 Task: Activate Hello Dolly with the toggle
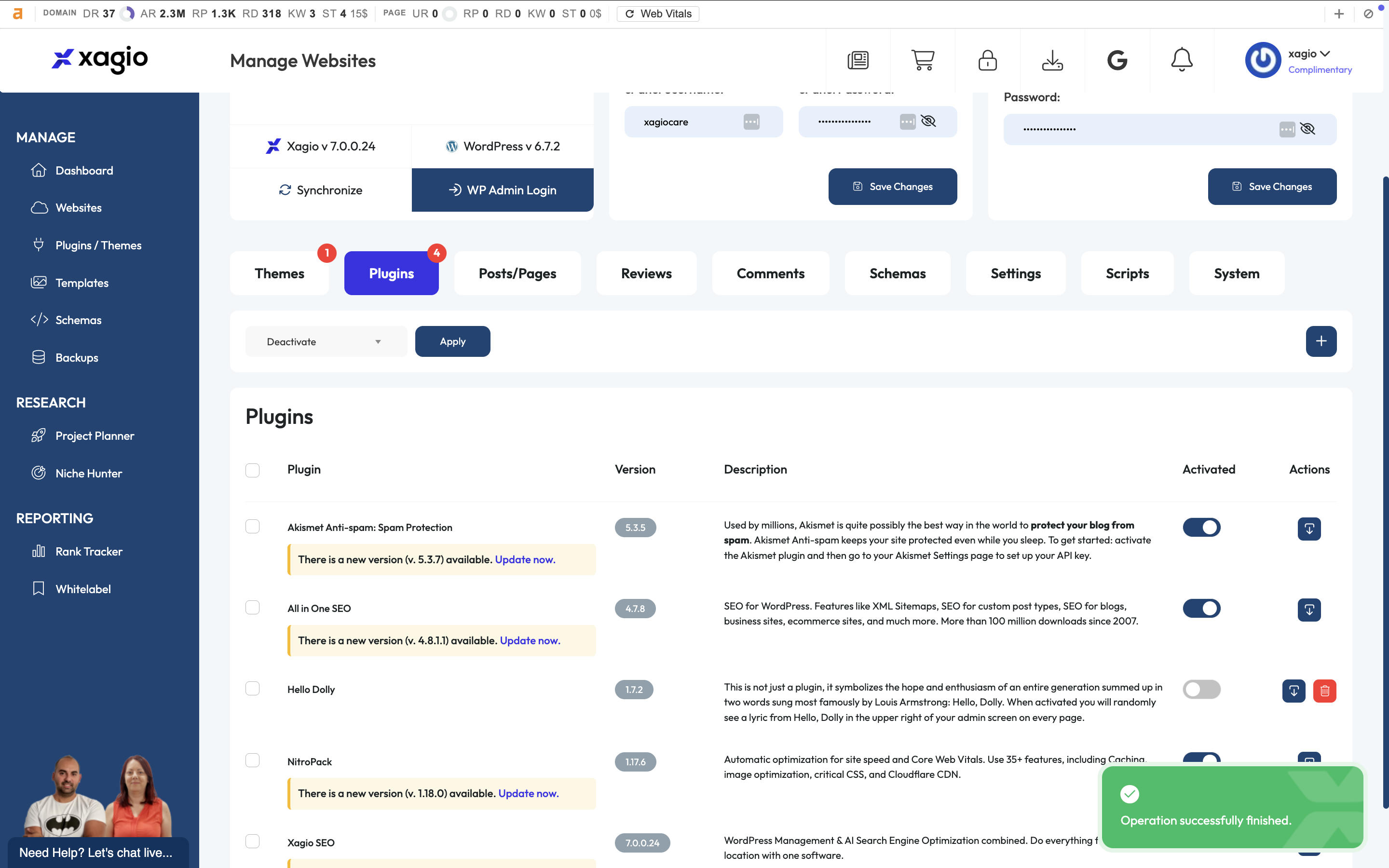point(1201,689)
